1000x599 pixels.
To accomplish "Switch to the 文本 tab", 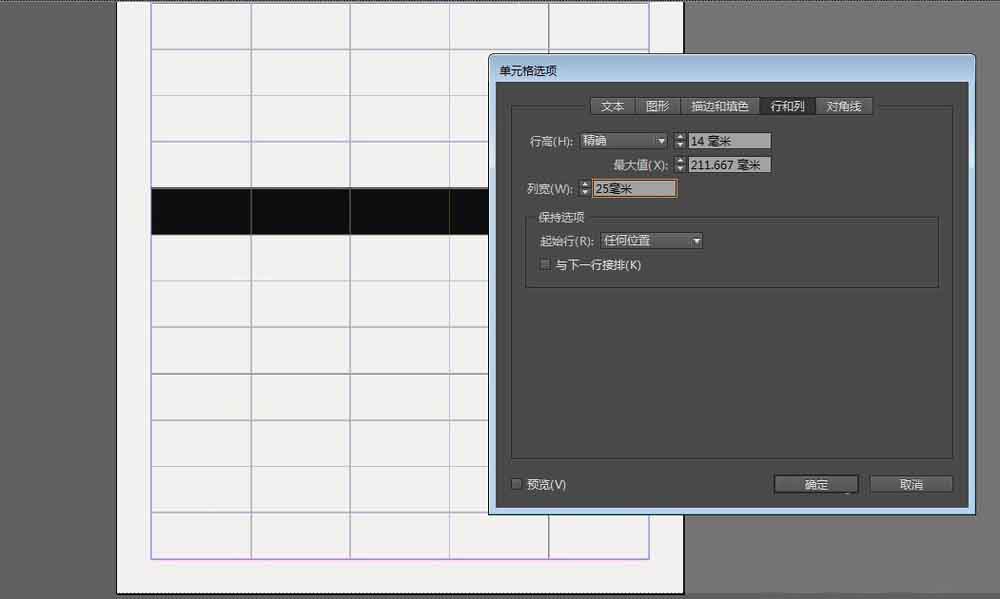I will pyautogui.click(x=612, y=107).
